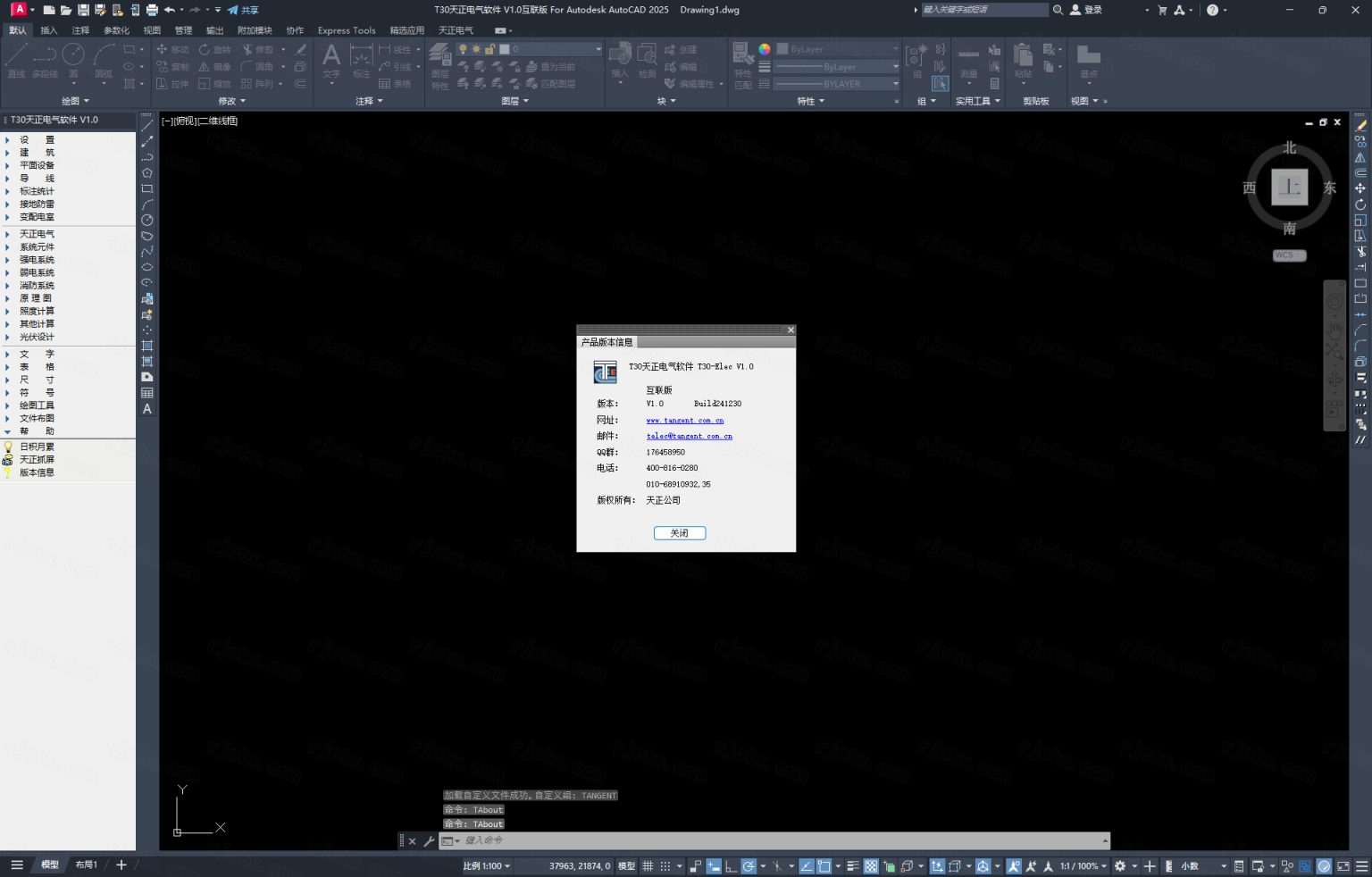Switch to the 插入 ribbon tab
1372x877 pixels.
pos(49,30)
